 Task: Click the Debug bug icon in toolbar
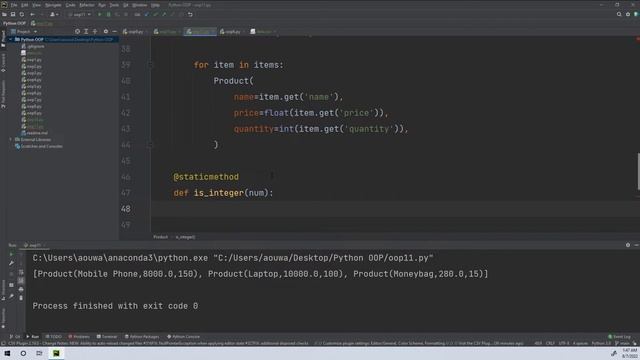coord(109,14)
